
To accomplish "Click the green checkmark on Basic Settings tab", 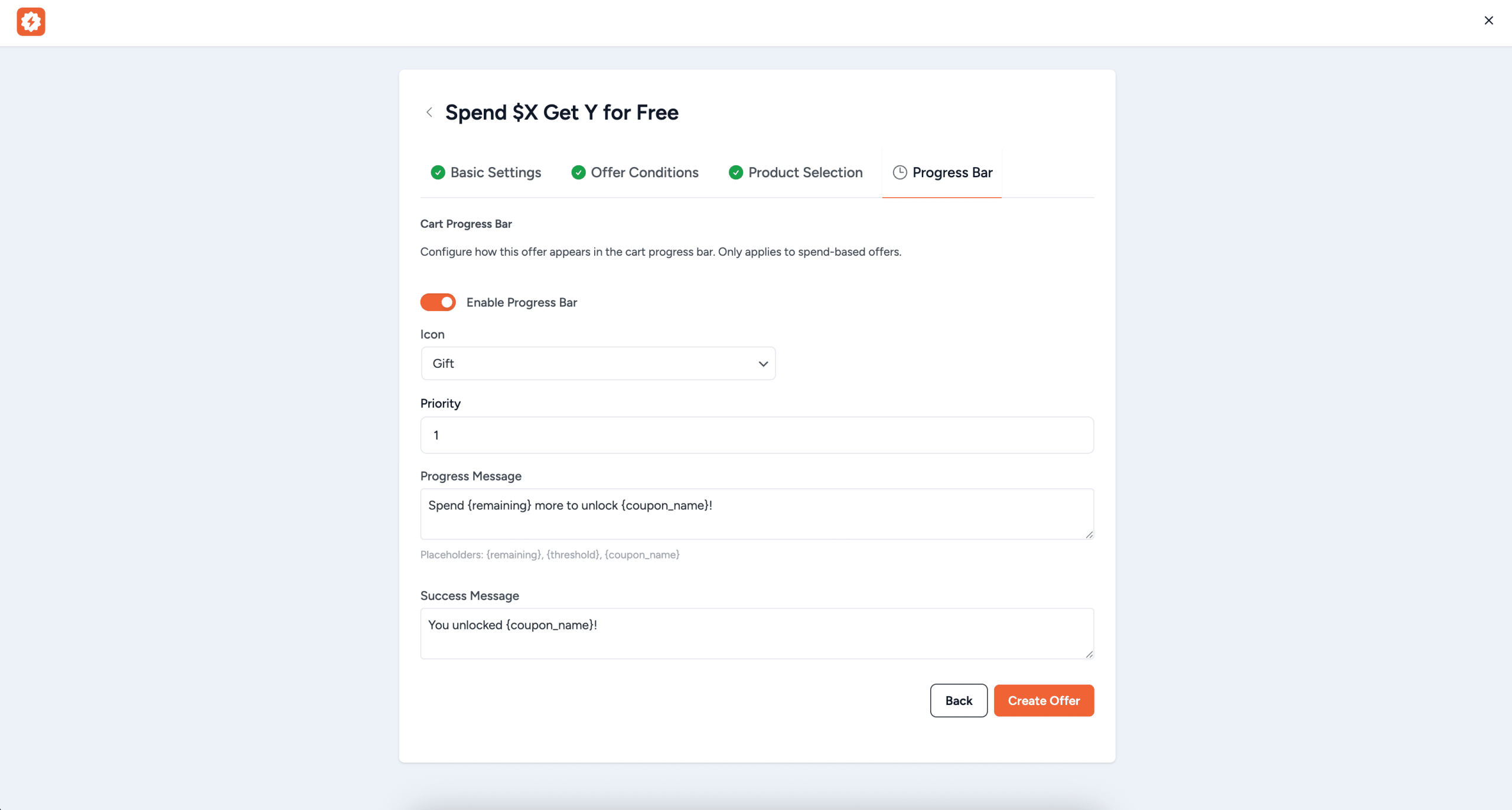I will [x=438, y=172].
